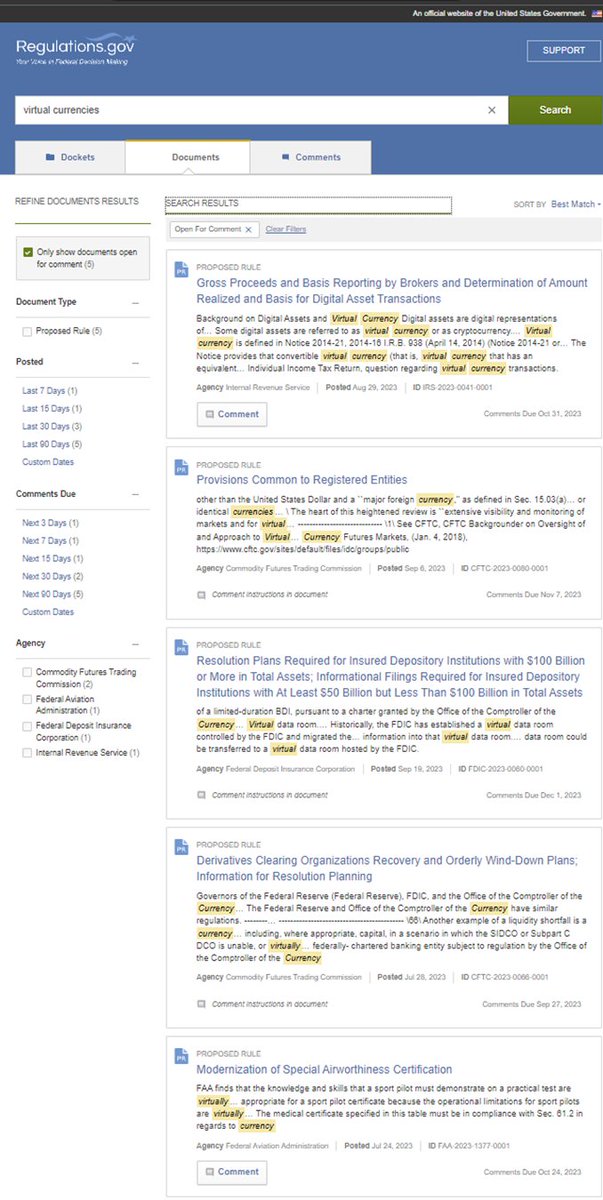Check Federal Deposit Insurance Corporation filter
The width and height of the screenshot is (603, 1200).
[27, 726]
